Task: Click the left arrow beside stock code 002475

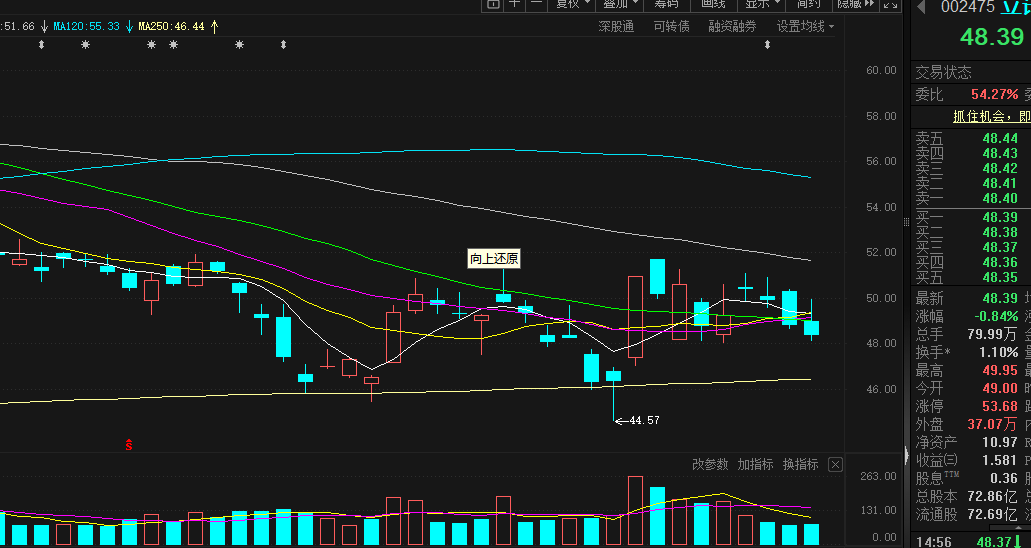Action: coord(921,7)
